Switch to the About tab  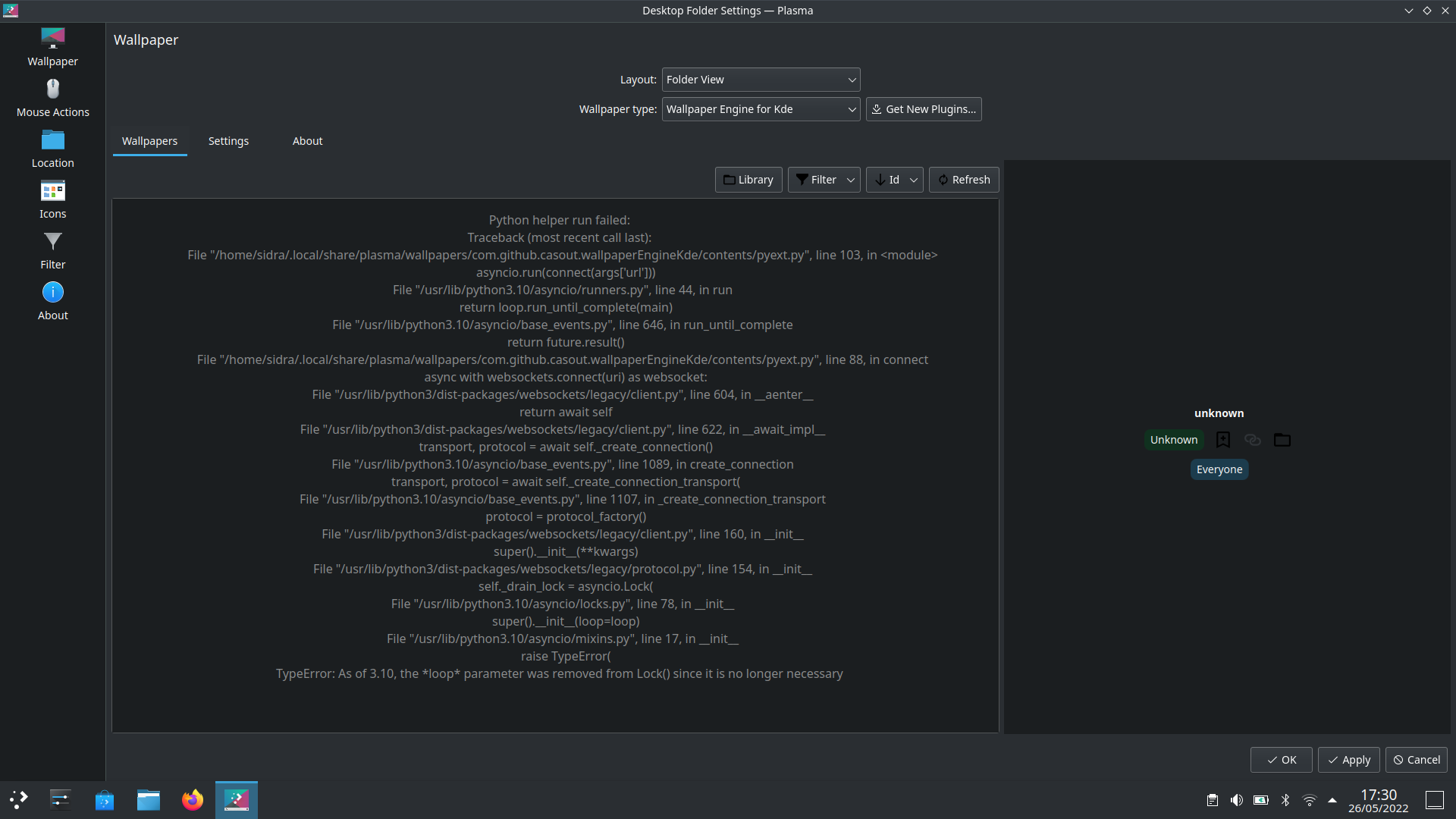click(307, 141)
